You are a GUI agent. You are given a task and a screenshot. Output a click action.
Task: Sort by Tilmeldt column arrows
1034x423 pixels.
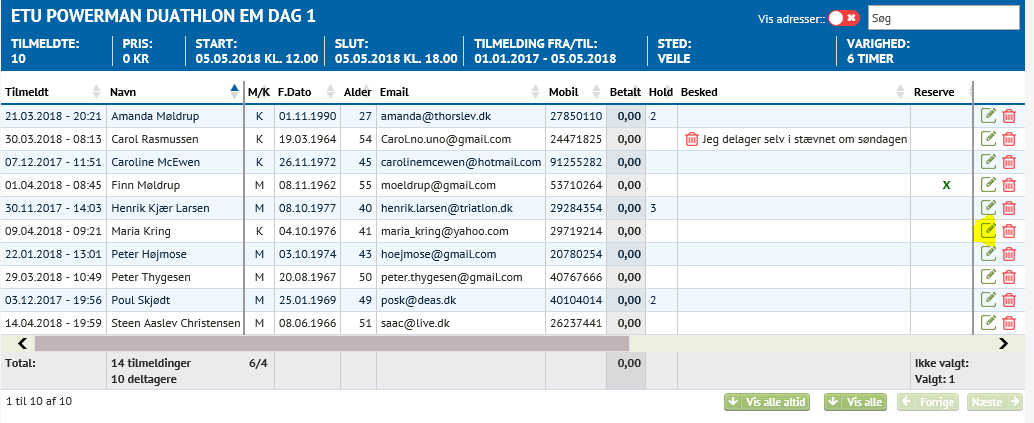tap(97, 92)
